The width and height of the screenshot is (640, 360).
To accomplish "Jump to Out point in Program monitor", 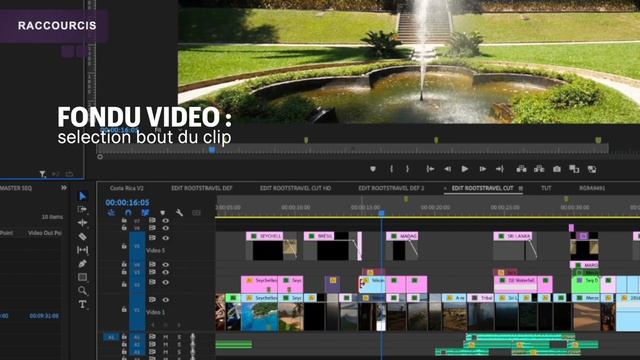I will click(500, 169).
